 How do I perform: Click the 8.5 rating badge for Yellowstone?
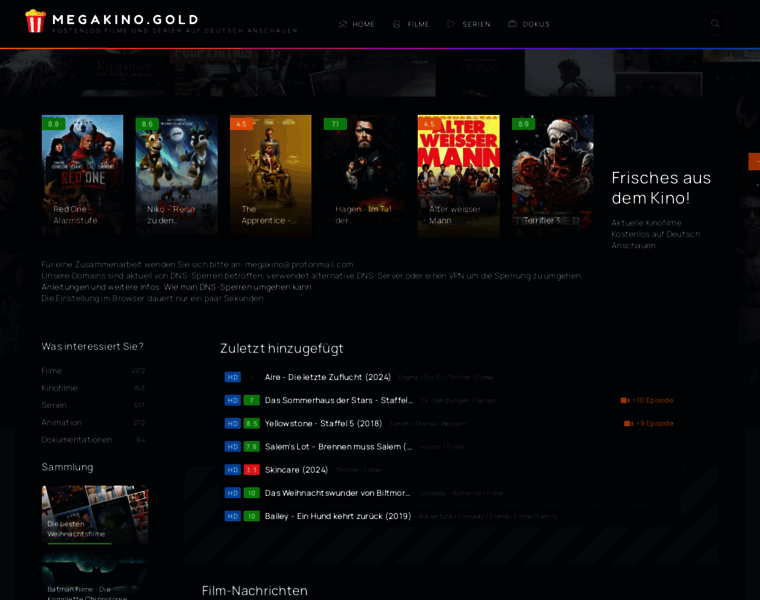tap(252, 424)
